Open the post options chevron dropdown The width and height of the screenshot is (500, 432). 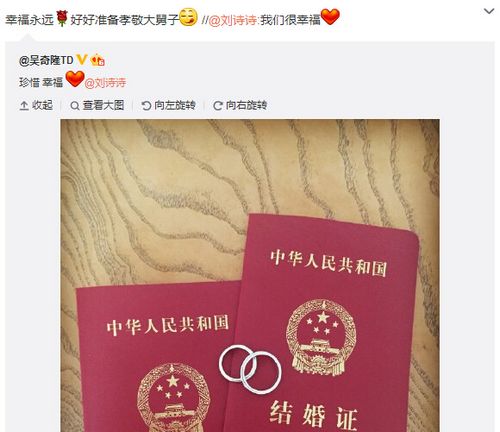point(489,11)
